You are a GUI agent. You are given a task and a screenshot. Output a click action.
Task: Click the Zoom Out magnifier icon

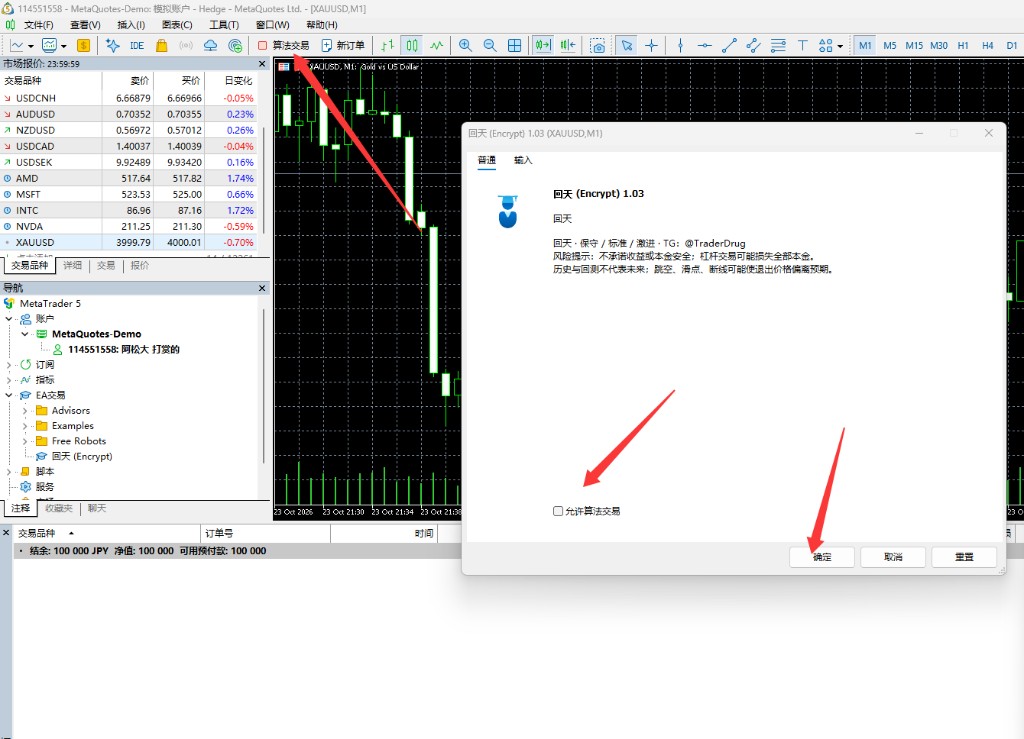[490, 45]
